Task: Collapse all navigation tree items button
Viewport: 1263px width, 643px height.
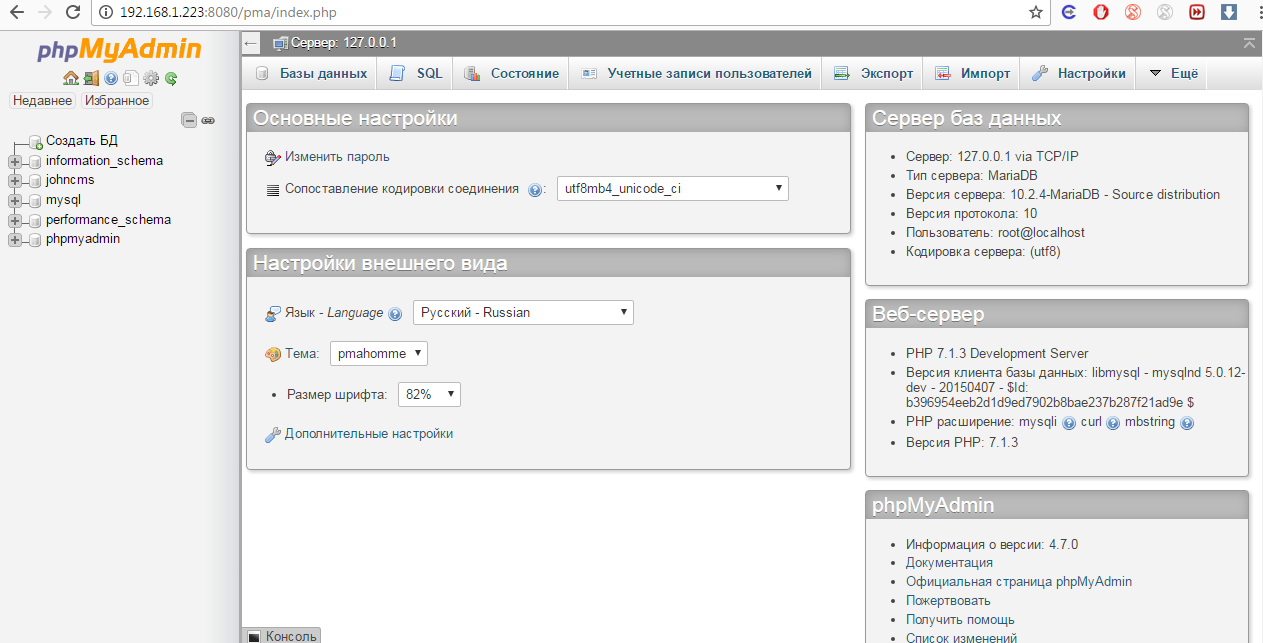Action: (189, 120)
